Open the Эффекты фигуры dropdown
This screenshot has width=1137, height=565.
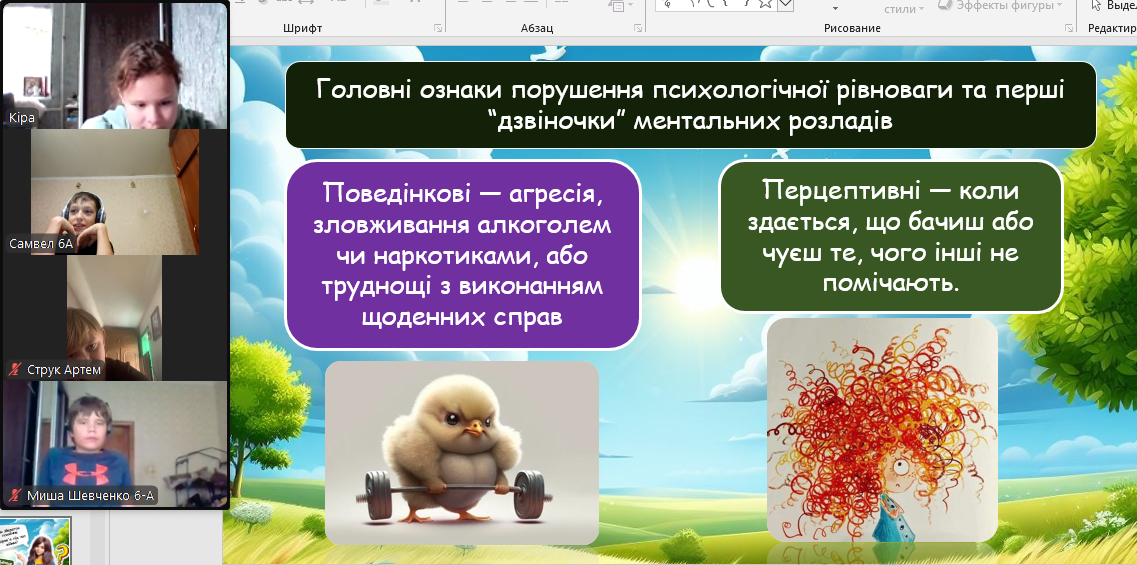pos(1001,6)
